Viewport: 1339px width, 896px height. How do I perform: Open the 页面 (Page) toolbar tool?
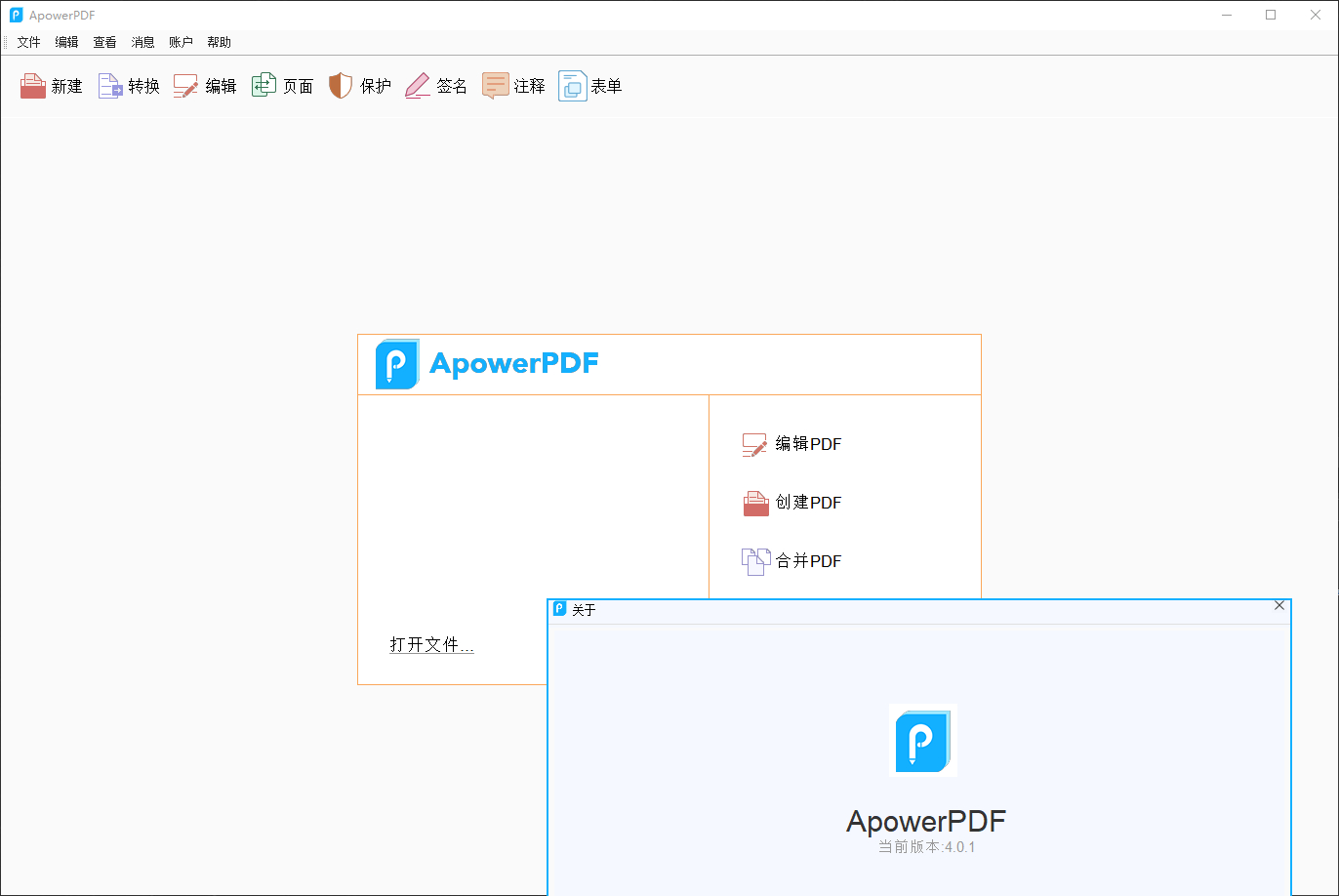(x=264, y=86)
